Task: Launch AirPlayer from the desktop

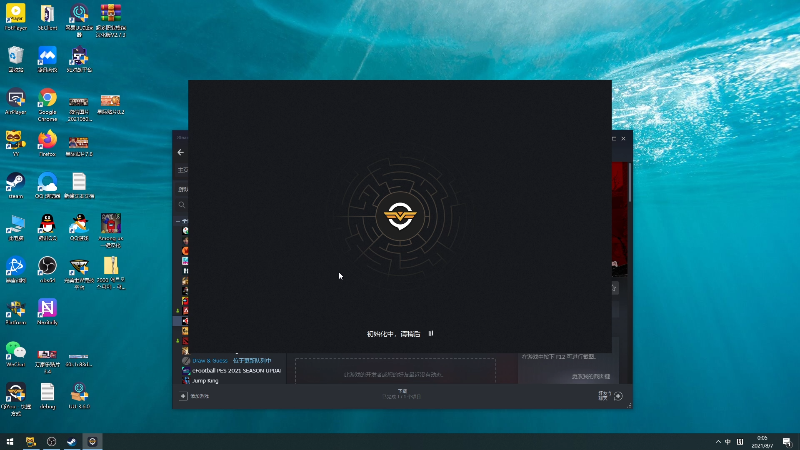Action: (x=15, y=101)
